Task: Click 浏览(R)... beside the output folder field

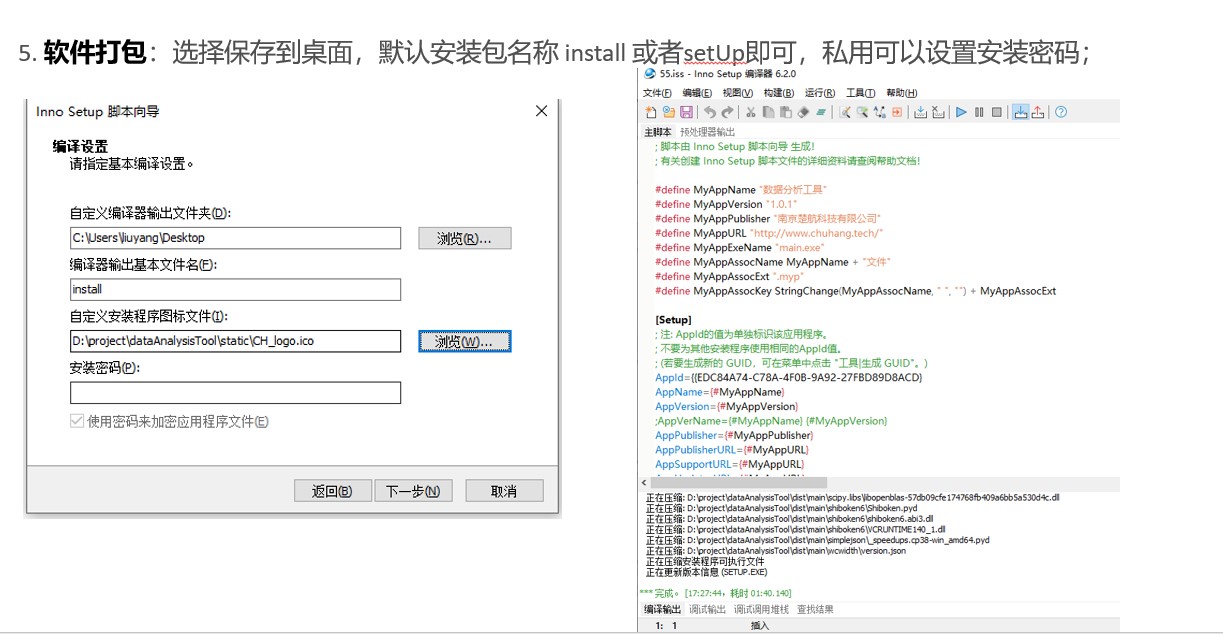Action: (465, 238)
